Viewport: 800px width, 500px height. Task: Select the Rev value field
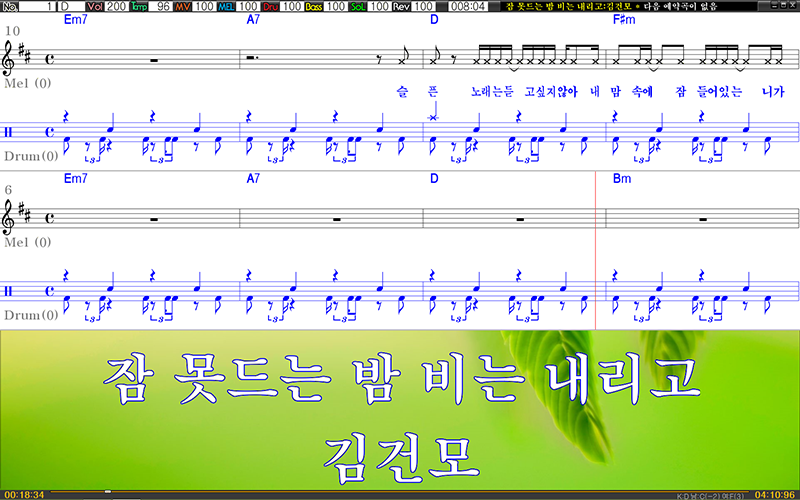pos(423,6)
